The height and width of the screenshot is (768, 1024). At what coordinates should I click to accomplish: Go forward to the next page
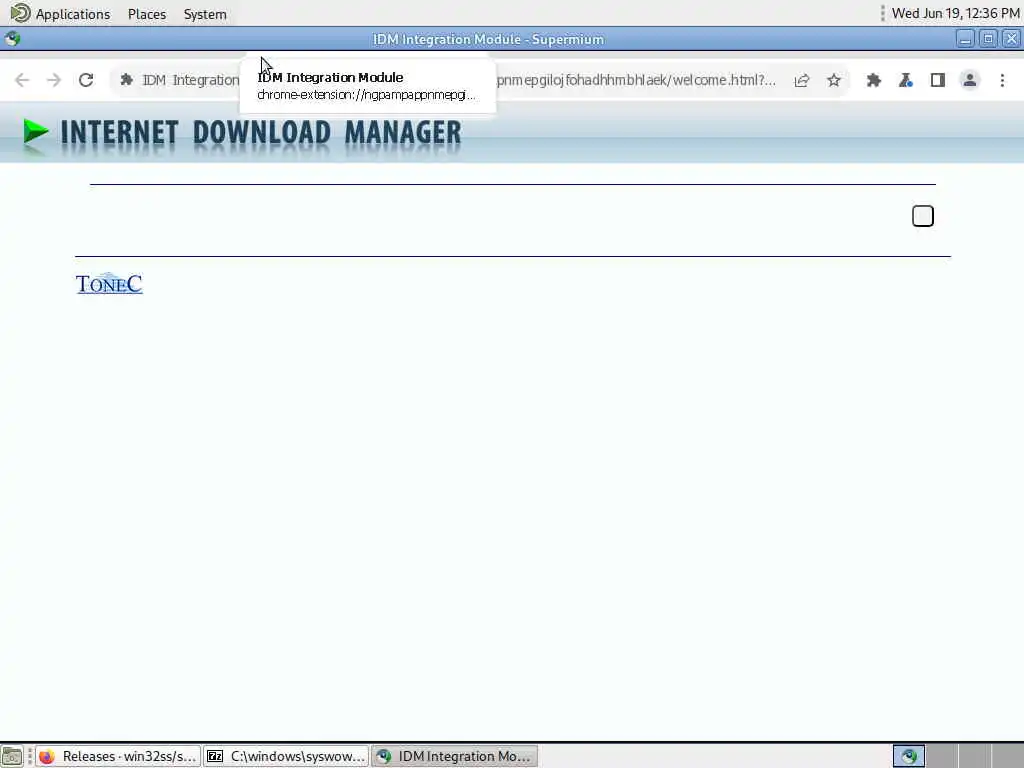point(54,80)
